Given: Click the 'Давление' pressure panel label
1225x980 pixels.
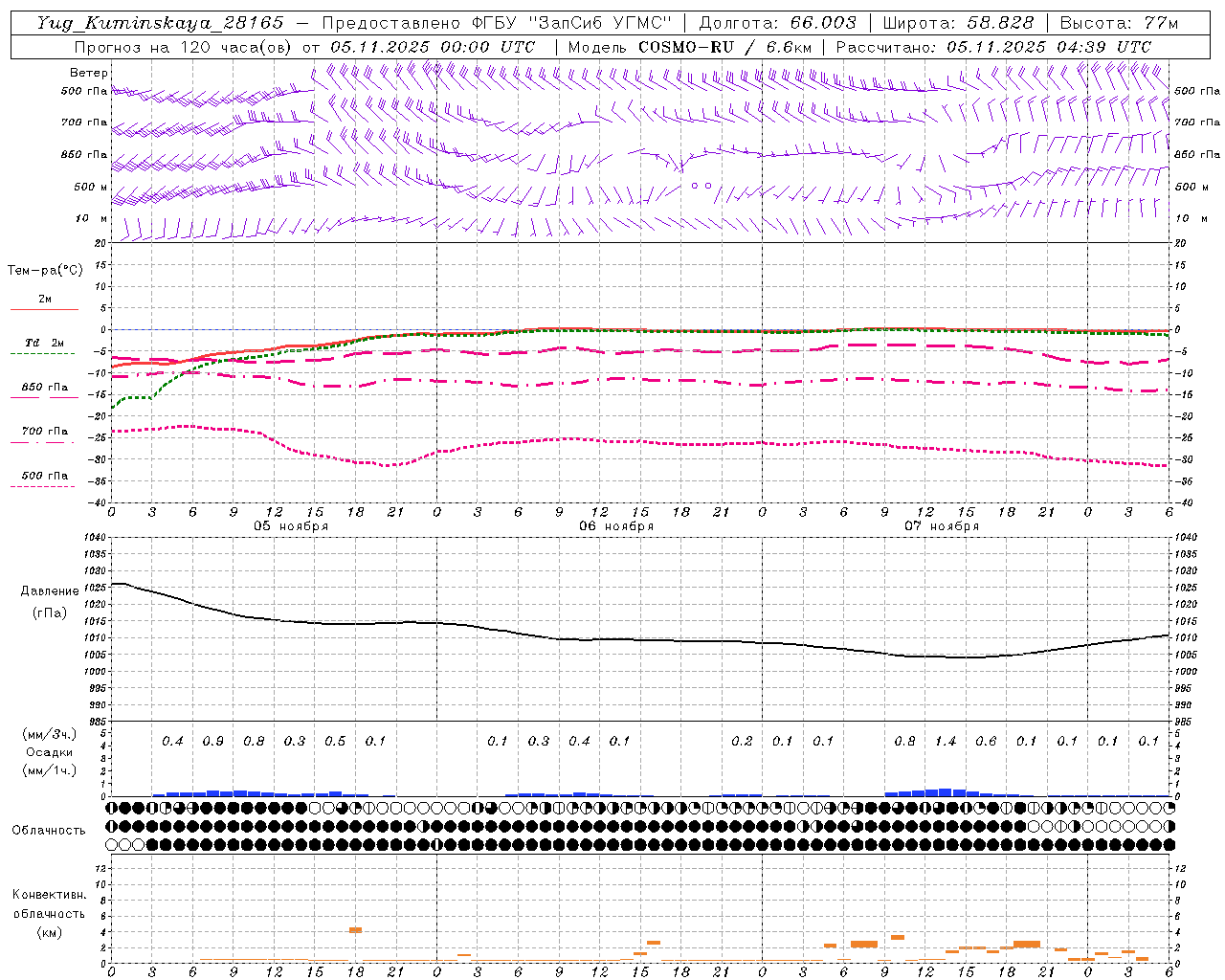Looking at the screenshot, I should 50,591.
